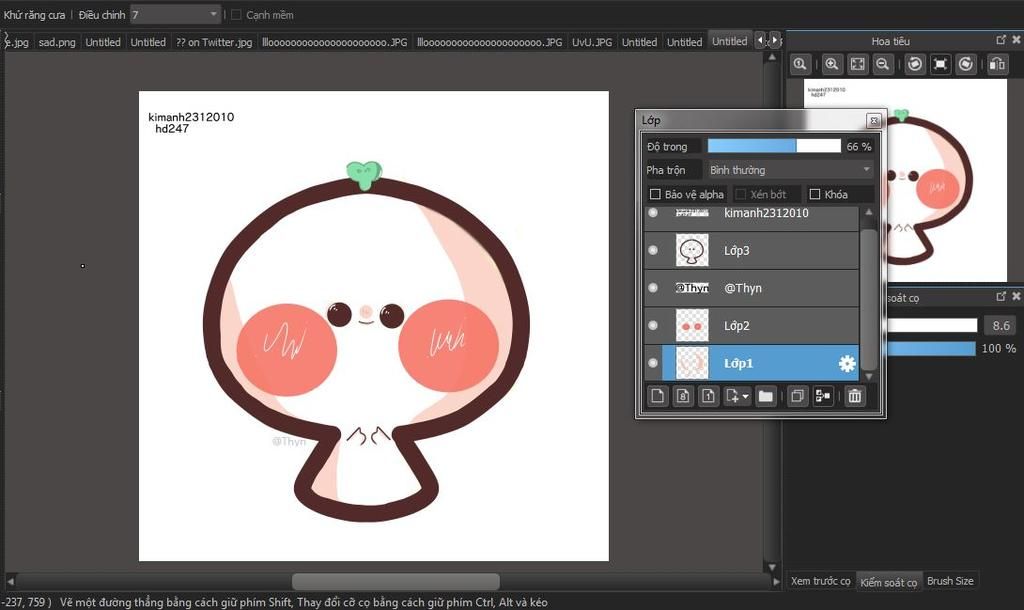Click the merge layer down icon

(822, 396)
